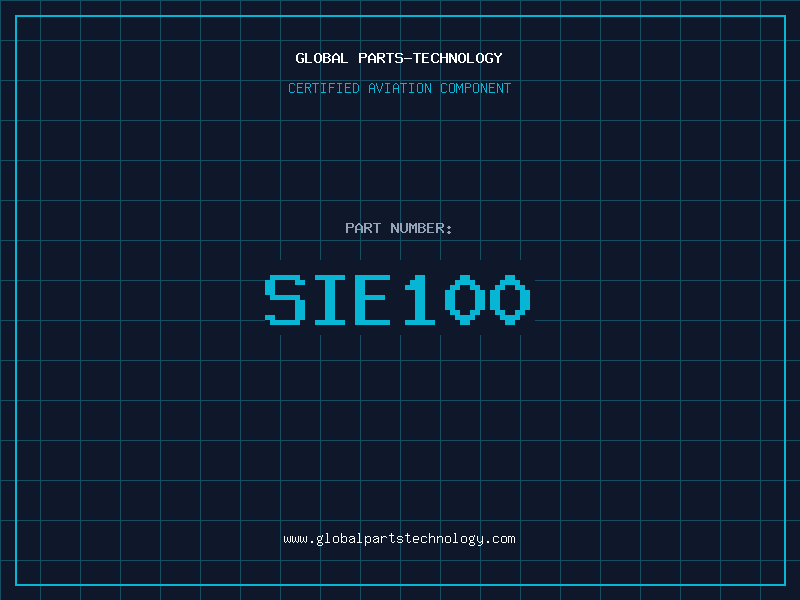Image resolution: width=800 pixels, height=600 pixels.
Task: Click the GLOBAL PARTS-TECHNOLOGY heading
Action: point(399,58)
